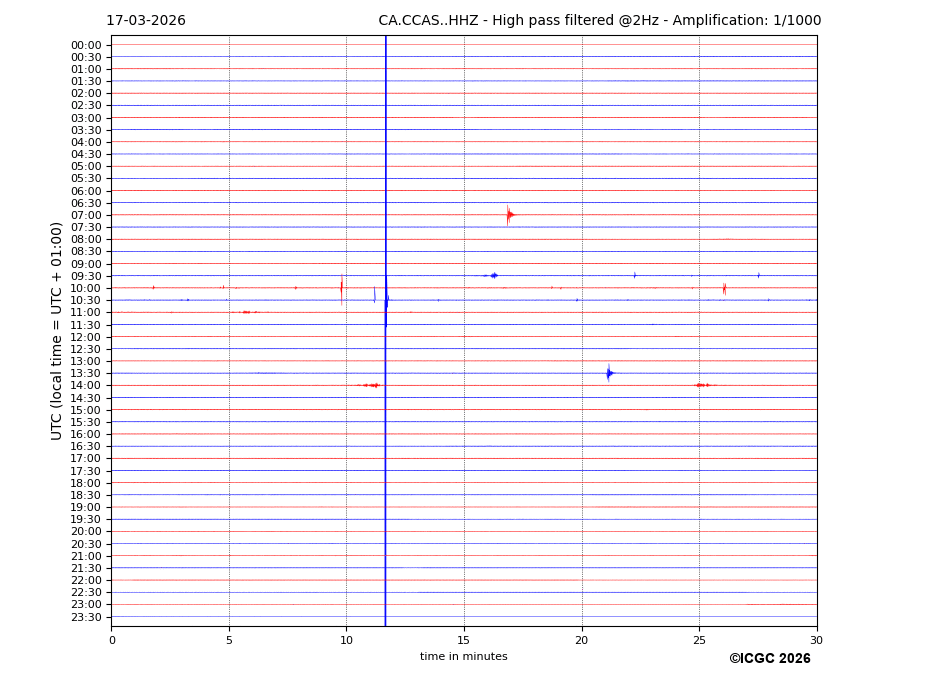
Task: Select red event near minute 26 on 10:00 trace
Action: coord(724,288)
